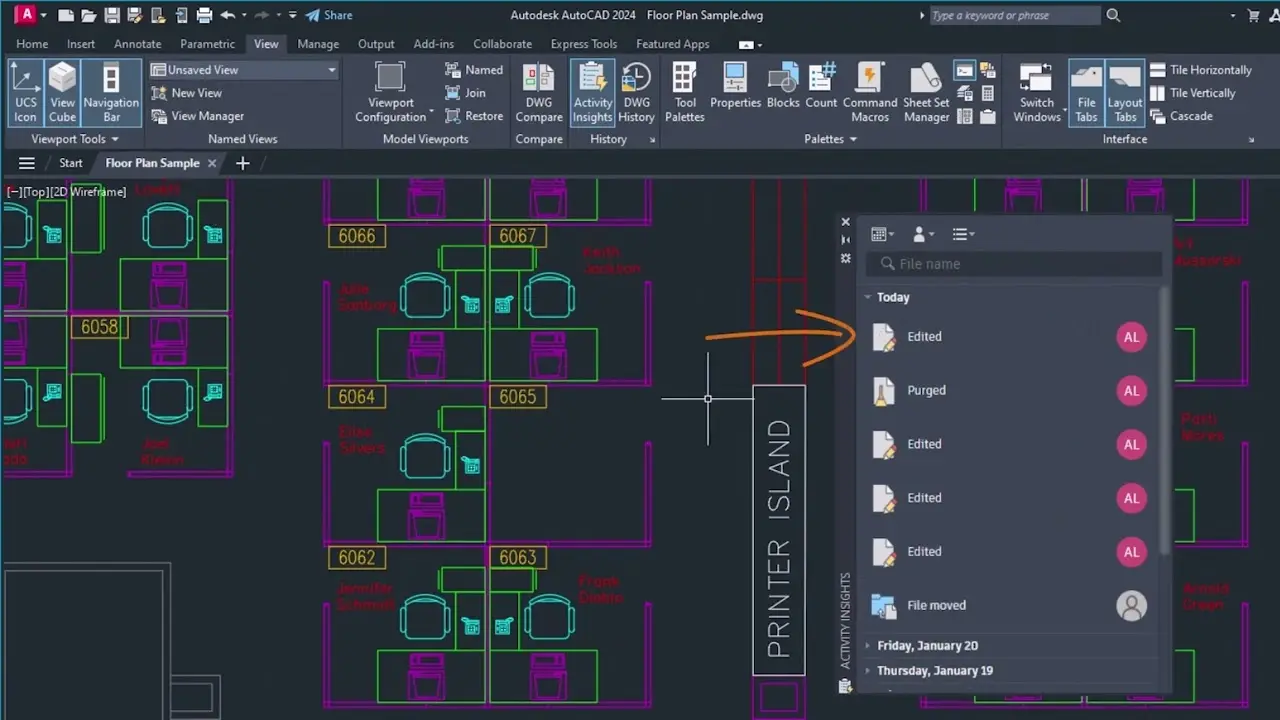This screenshot has height=720, width=1280.
Task: Open DWG History
Action: [x=636, y=92]
